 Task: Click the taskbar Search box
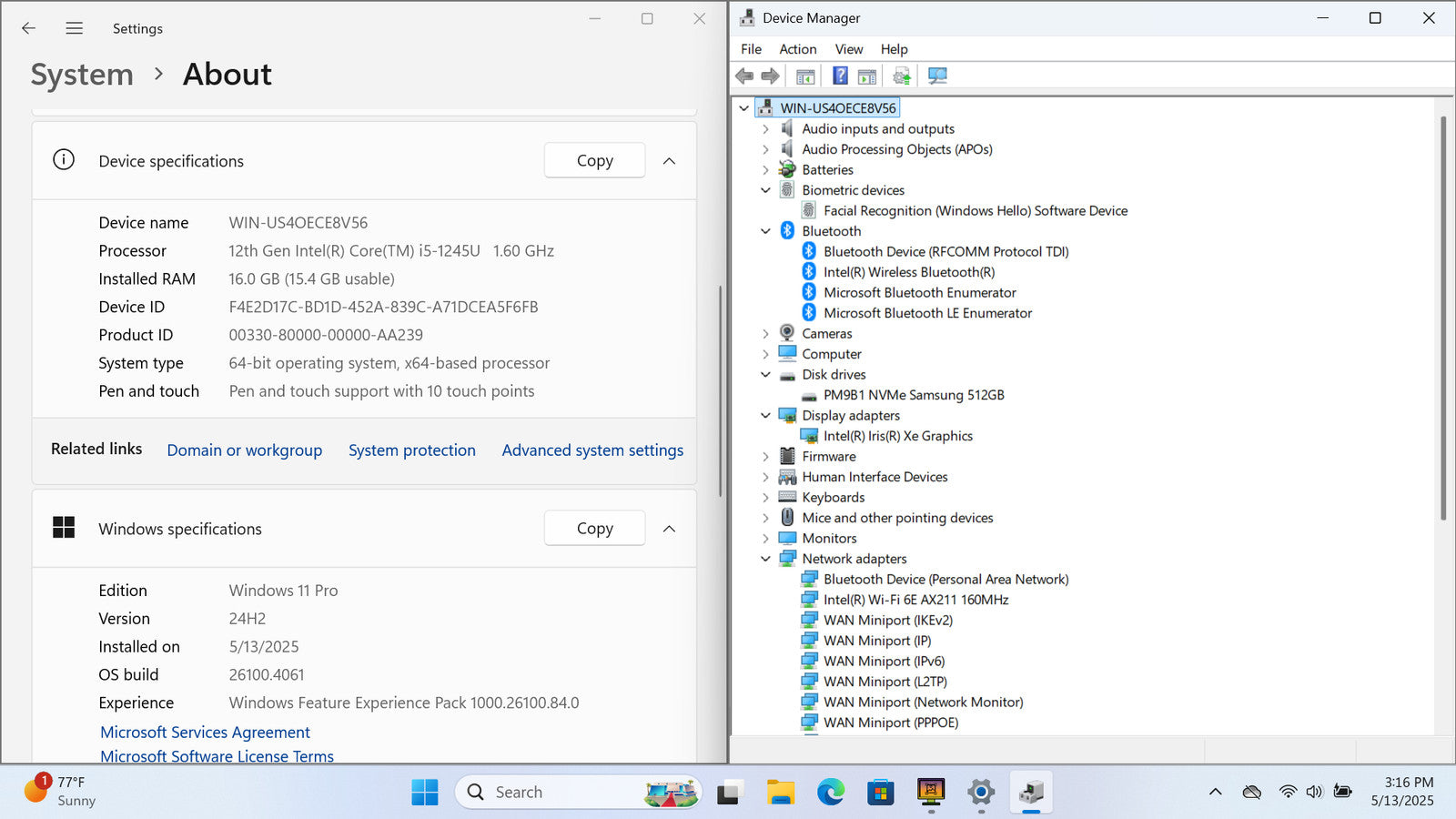pyautogui.click(x=579, y=793)
